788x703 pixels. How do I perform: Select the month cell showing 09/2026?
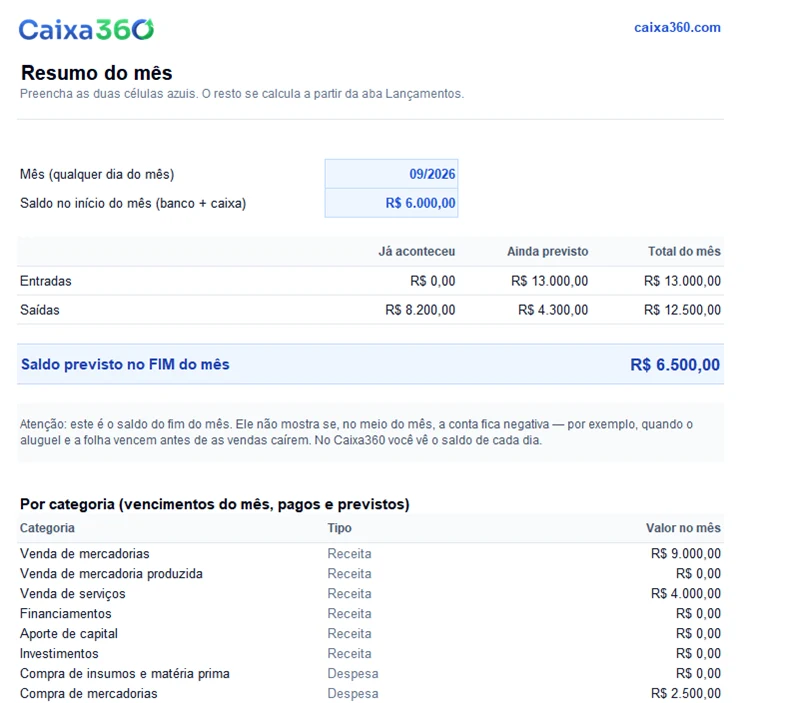[x=391, y=174]
